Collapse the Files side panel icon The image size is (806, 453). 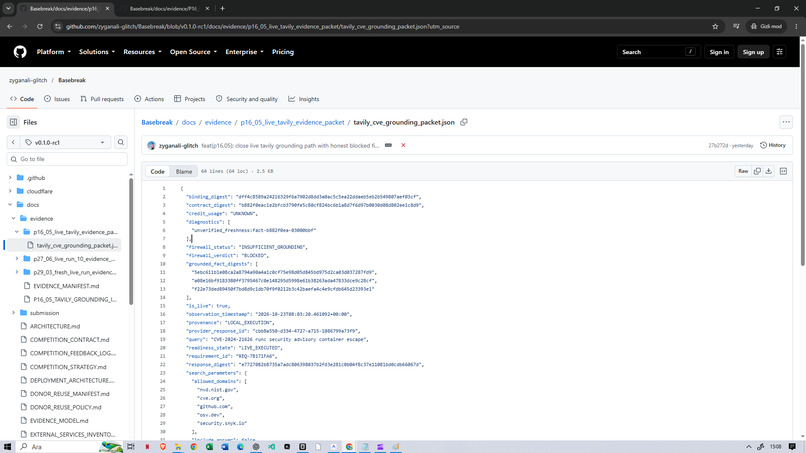13,122
